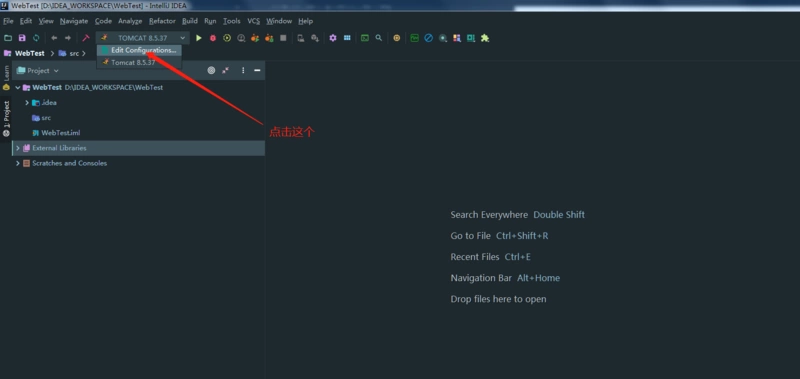Hide the Project panel with minus icon
Screen dimensions: 800x379
tap(257, 70)
